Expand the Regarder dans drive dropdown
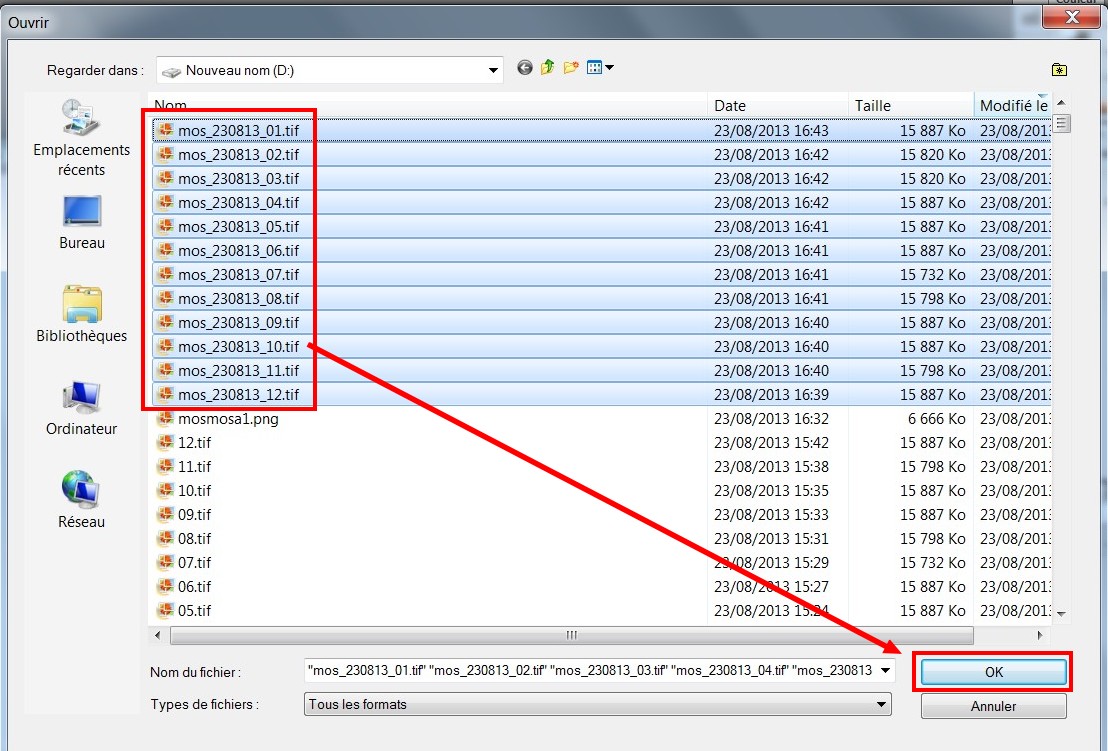Image resolution: width=1108 pixels, height=751 pixels. pos(493,70)
